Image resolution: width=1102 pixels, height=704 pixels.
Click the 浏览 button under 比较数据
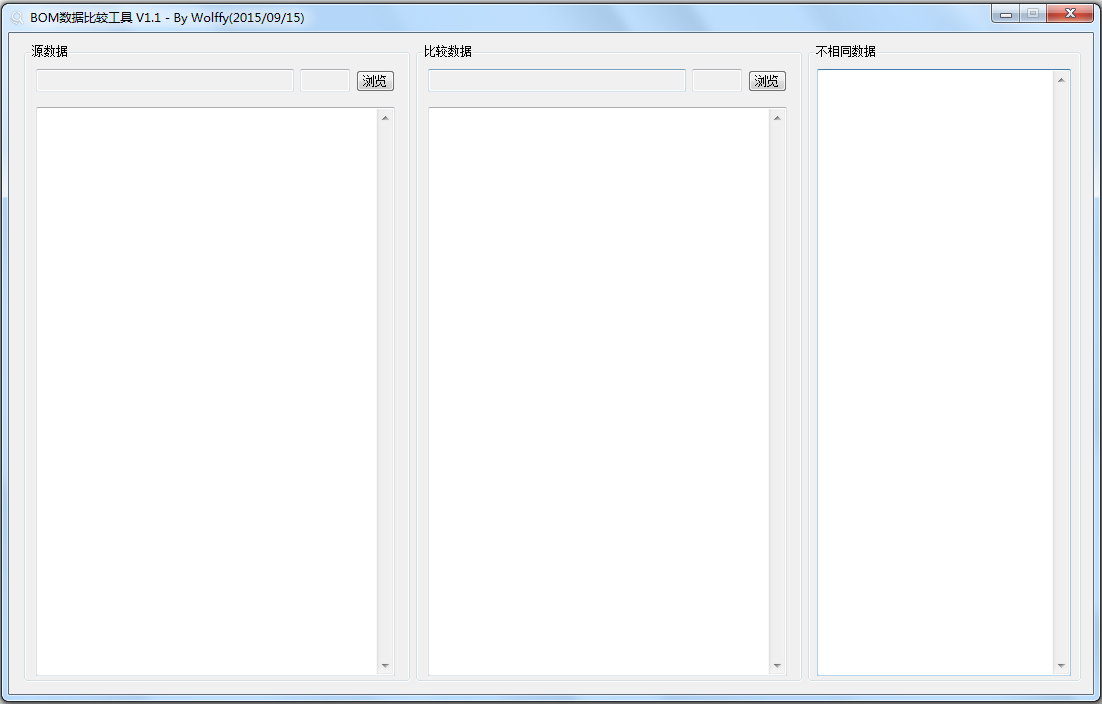(x=767, y=81)
